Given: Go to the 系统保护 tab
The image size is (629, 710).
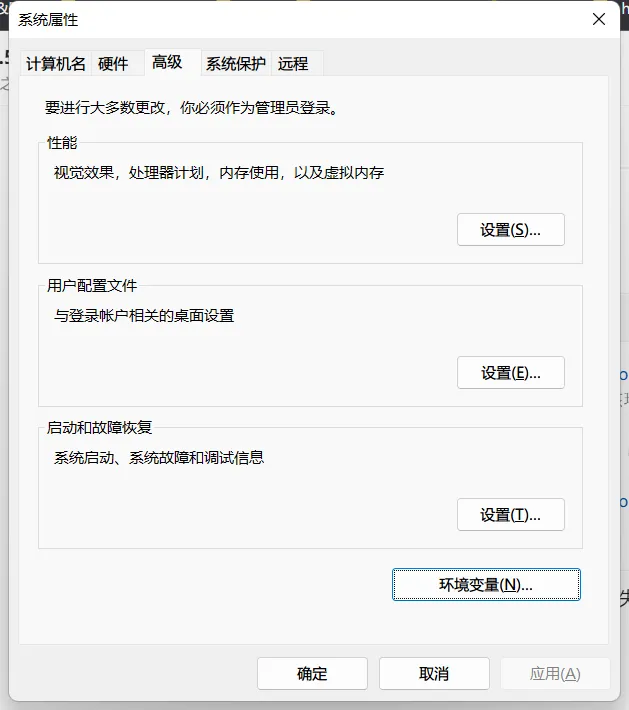Looking at the screenshot, I should coord(236,64).
